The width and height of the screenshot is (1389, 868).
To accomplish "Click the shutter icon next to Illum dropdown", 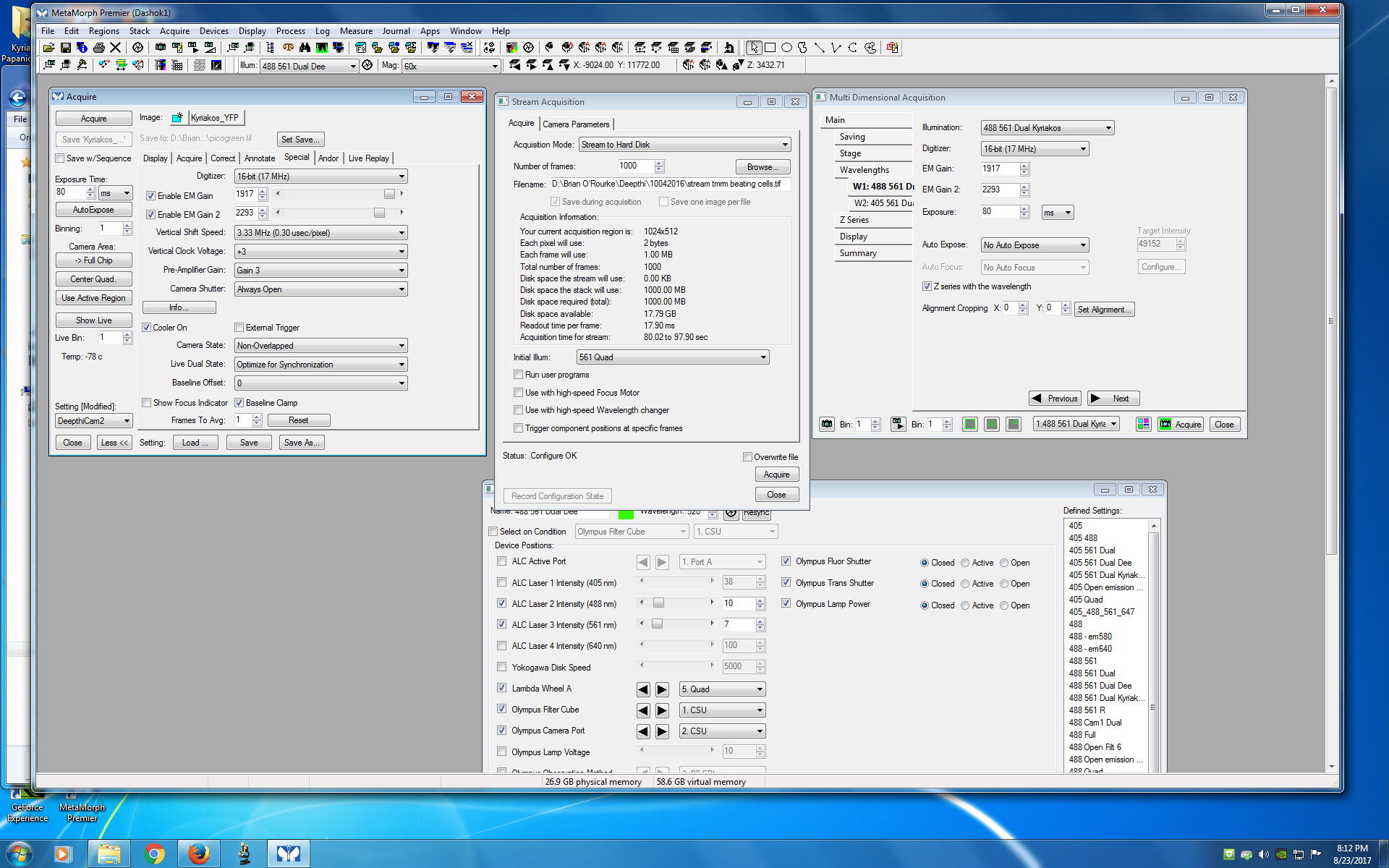I will 368,65.
